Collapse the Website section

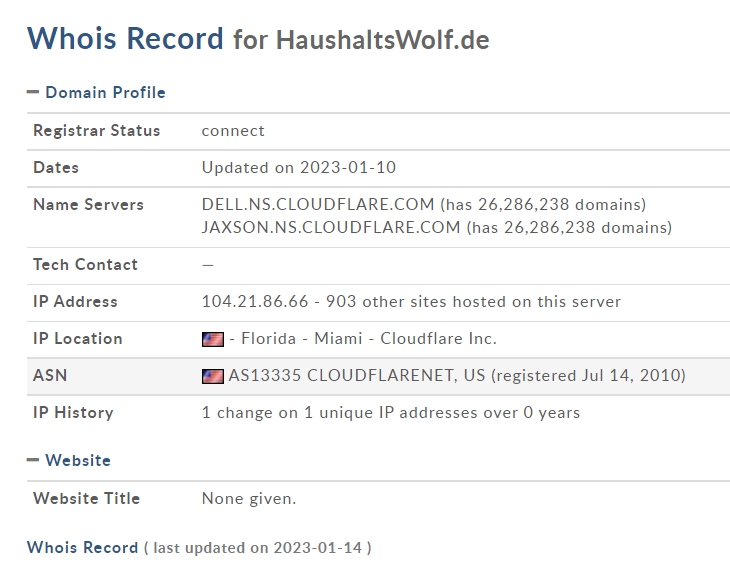(33, 460)
